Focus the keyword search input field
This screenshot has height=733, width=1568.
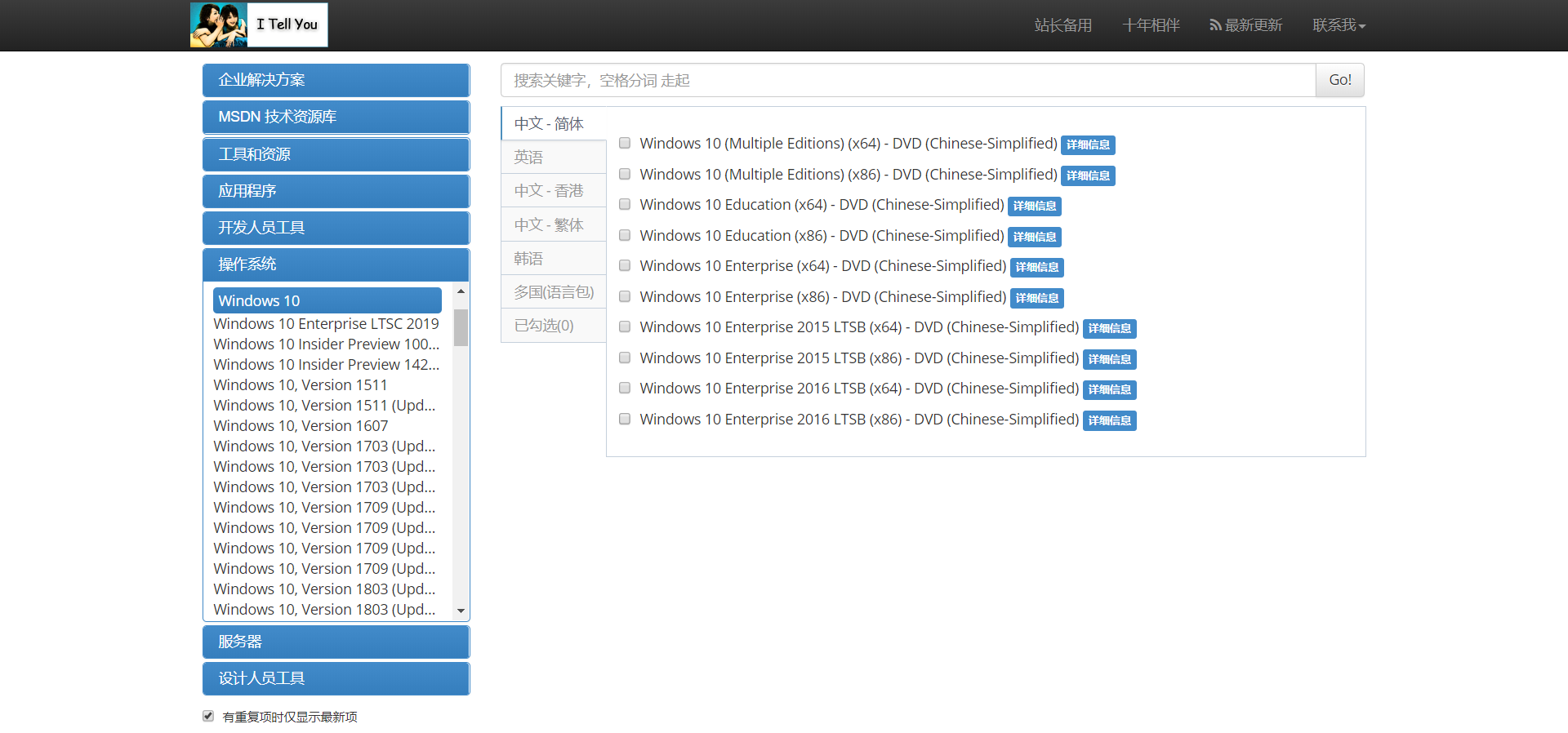coord(908,80)
